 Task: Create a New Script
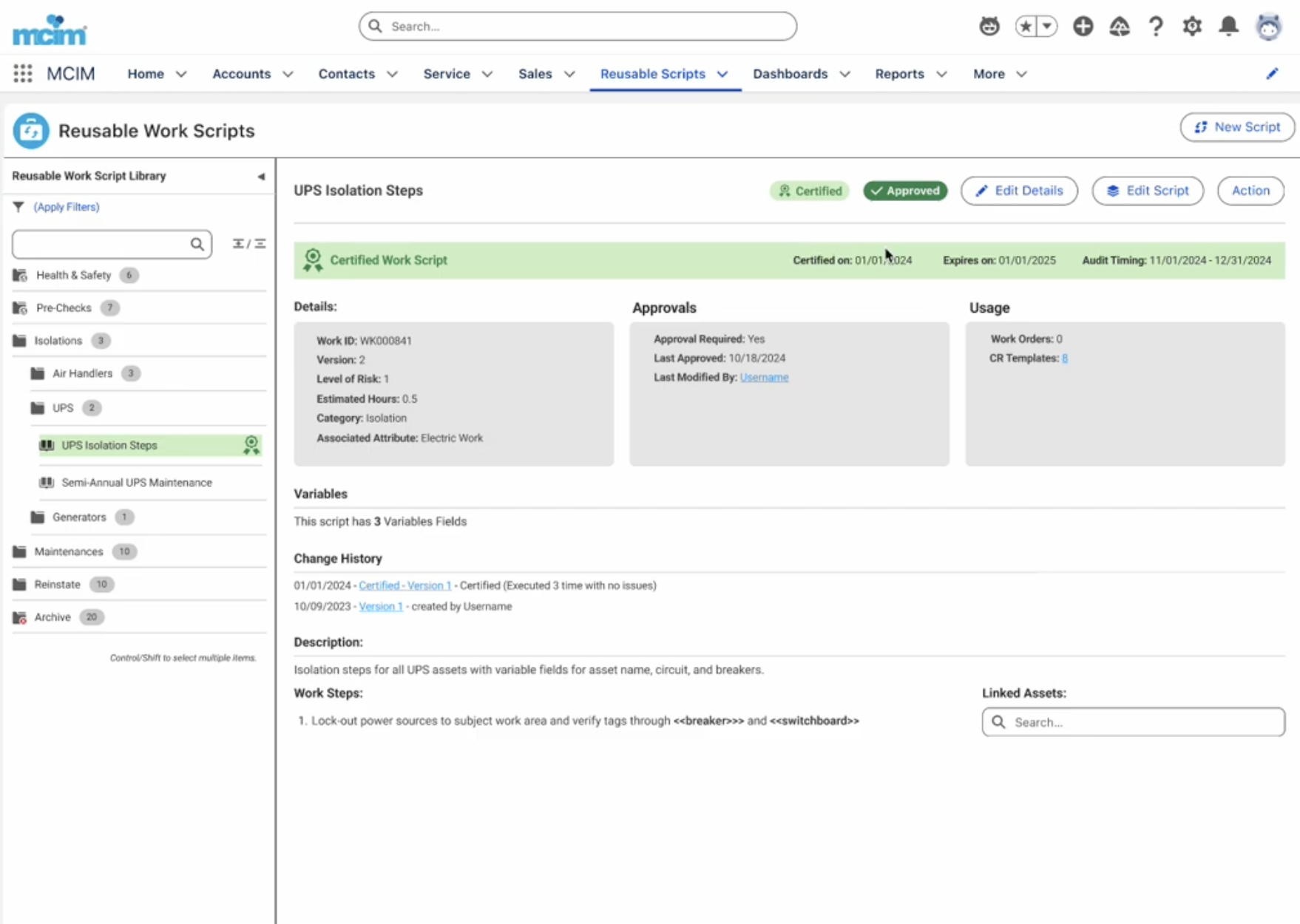coord(1237,127)
